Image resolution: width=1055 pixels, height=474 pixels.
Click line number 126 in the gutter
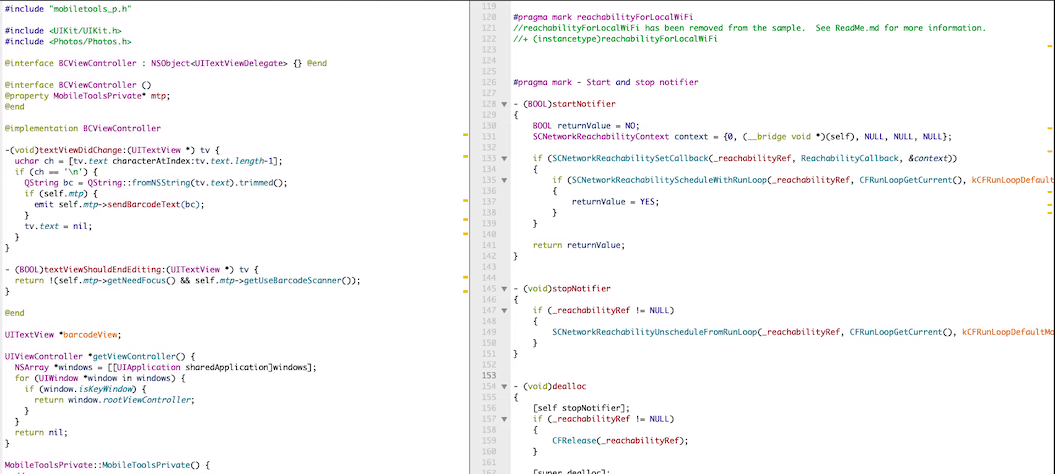(489, 82)
